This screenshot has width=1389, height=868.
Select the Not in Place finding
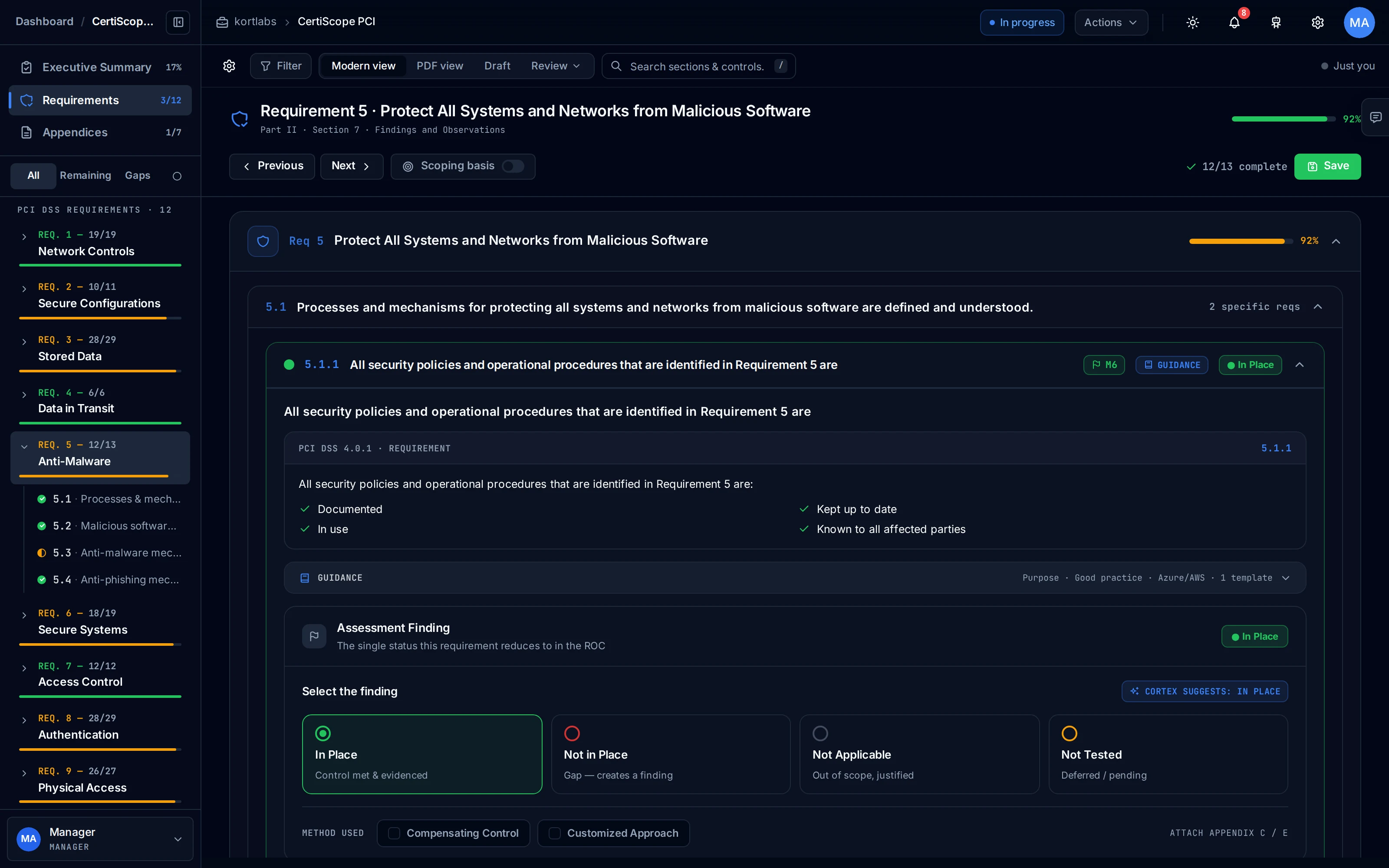pyautogui.click(x=670, y=754)
